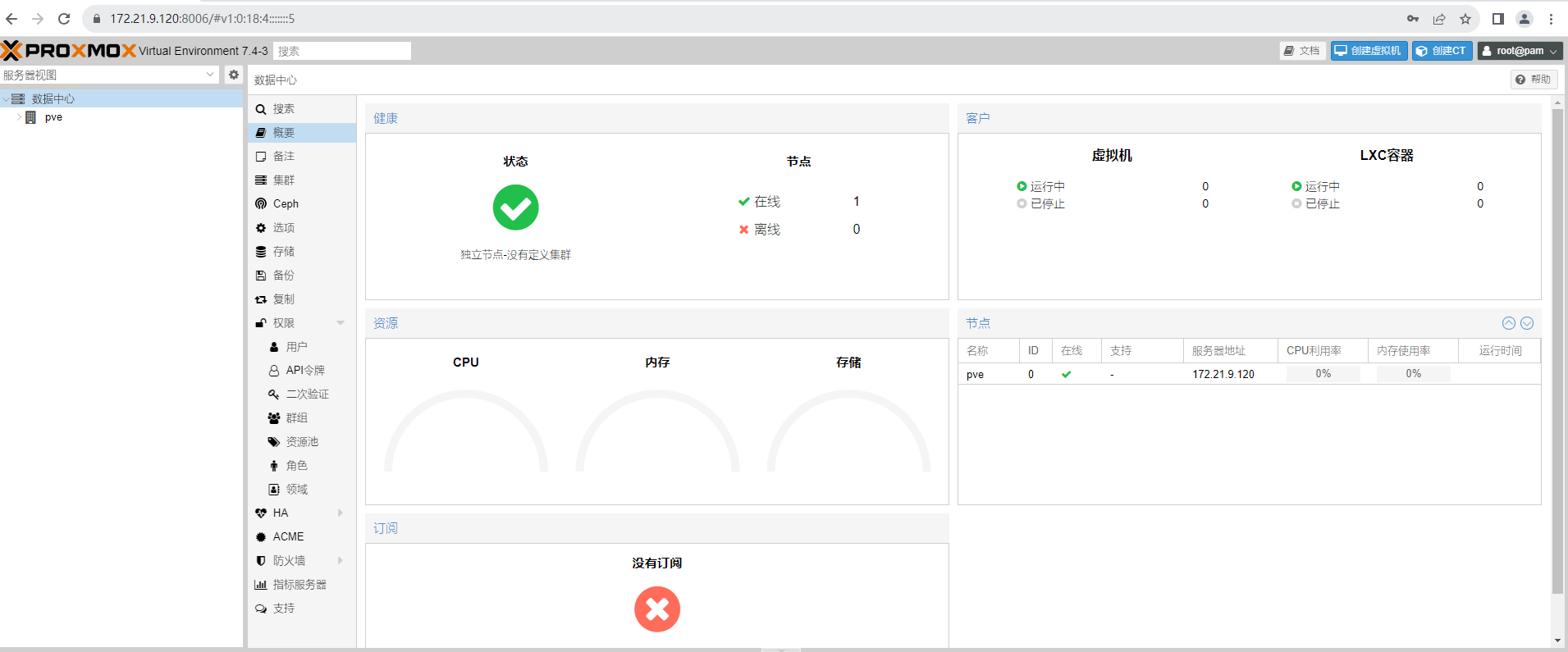Click the 内存 gauge in 资源 panel

point(657,431)
